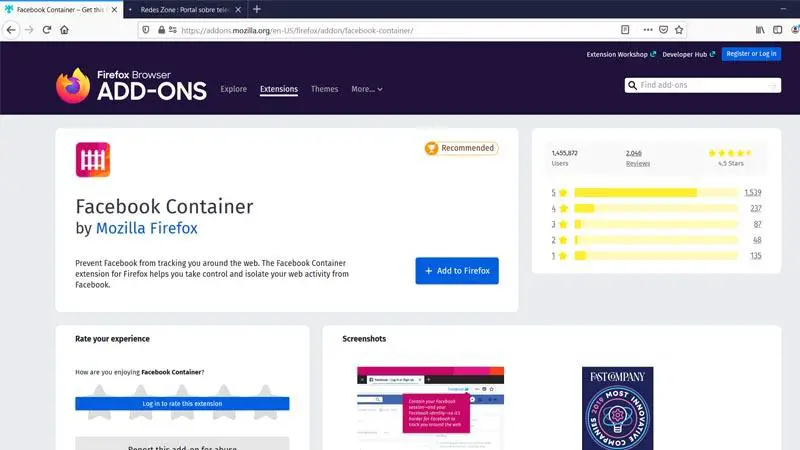Open the Extensions section

pos(279,89)
